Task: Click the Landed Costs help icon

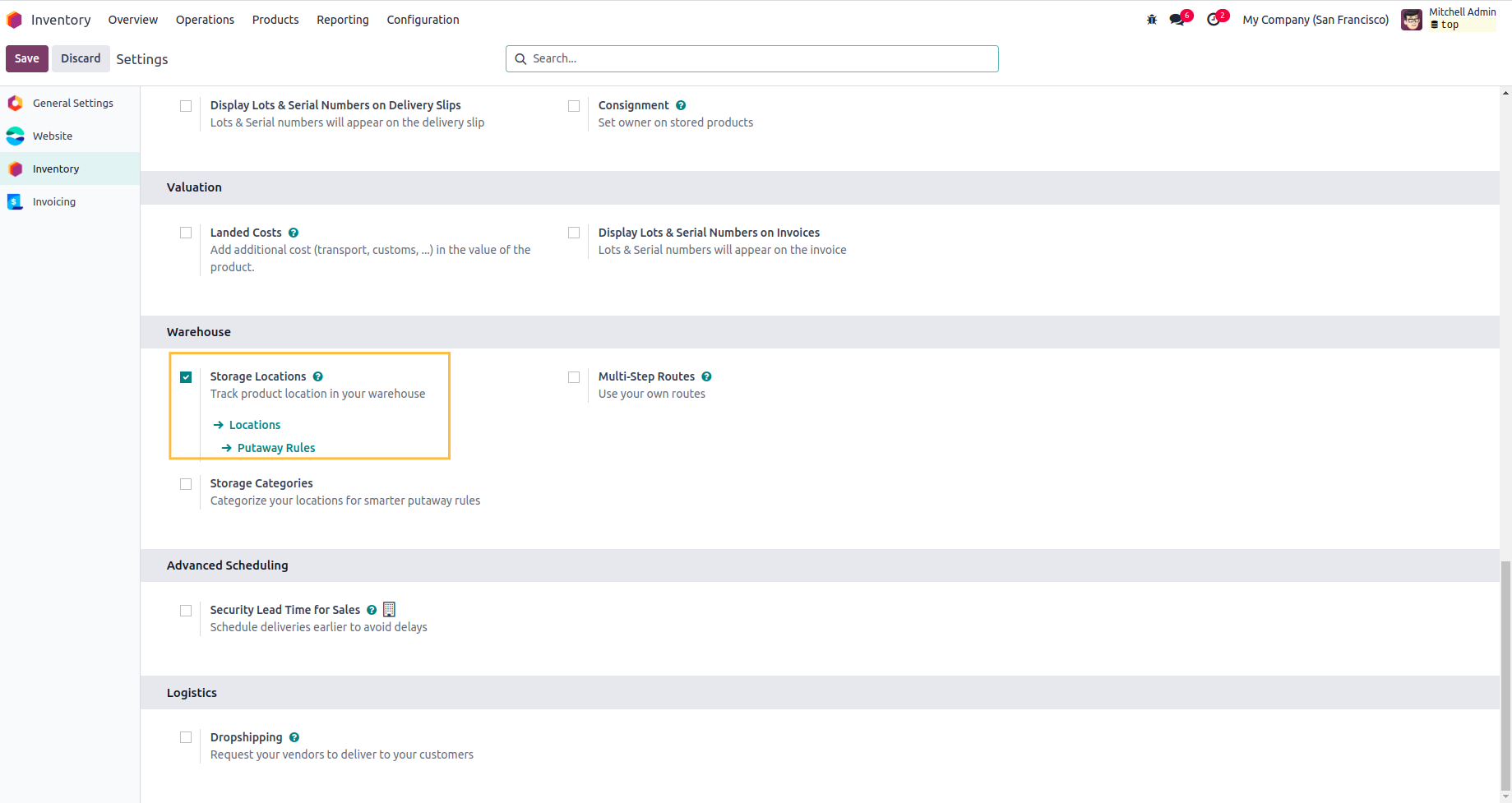Action: 294,233
